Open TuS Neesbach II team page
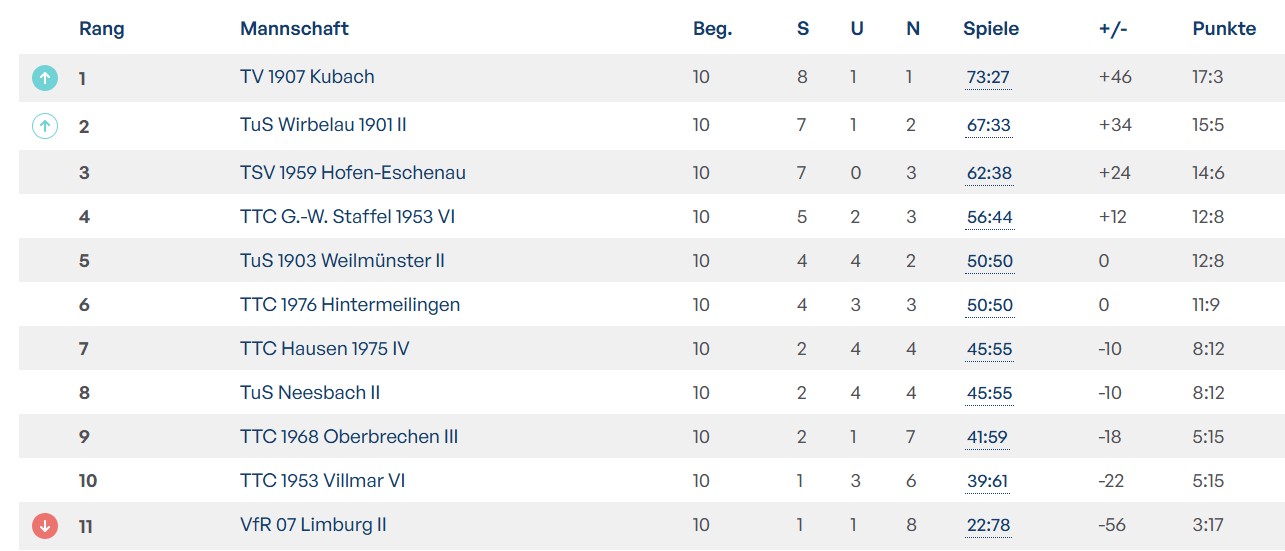The width and height of the screenshot is (1285, 551). [310, 393]
